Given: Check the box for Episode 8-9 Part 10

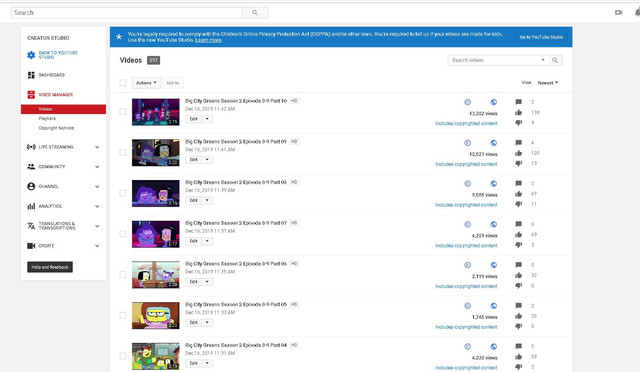Looking at the screenshot, I should pyautogui.click(x=123, y=111).
